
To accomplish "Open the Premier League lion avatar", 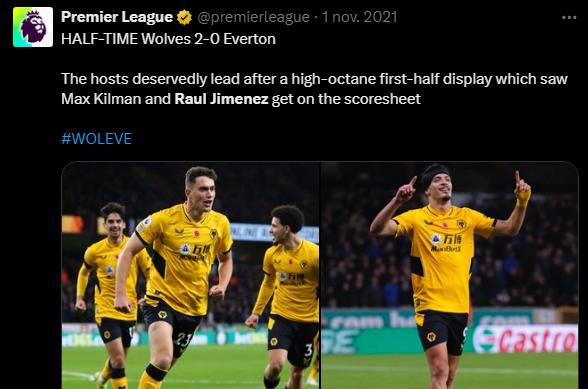I will 33,27.
